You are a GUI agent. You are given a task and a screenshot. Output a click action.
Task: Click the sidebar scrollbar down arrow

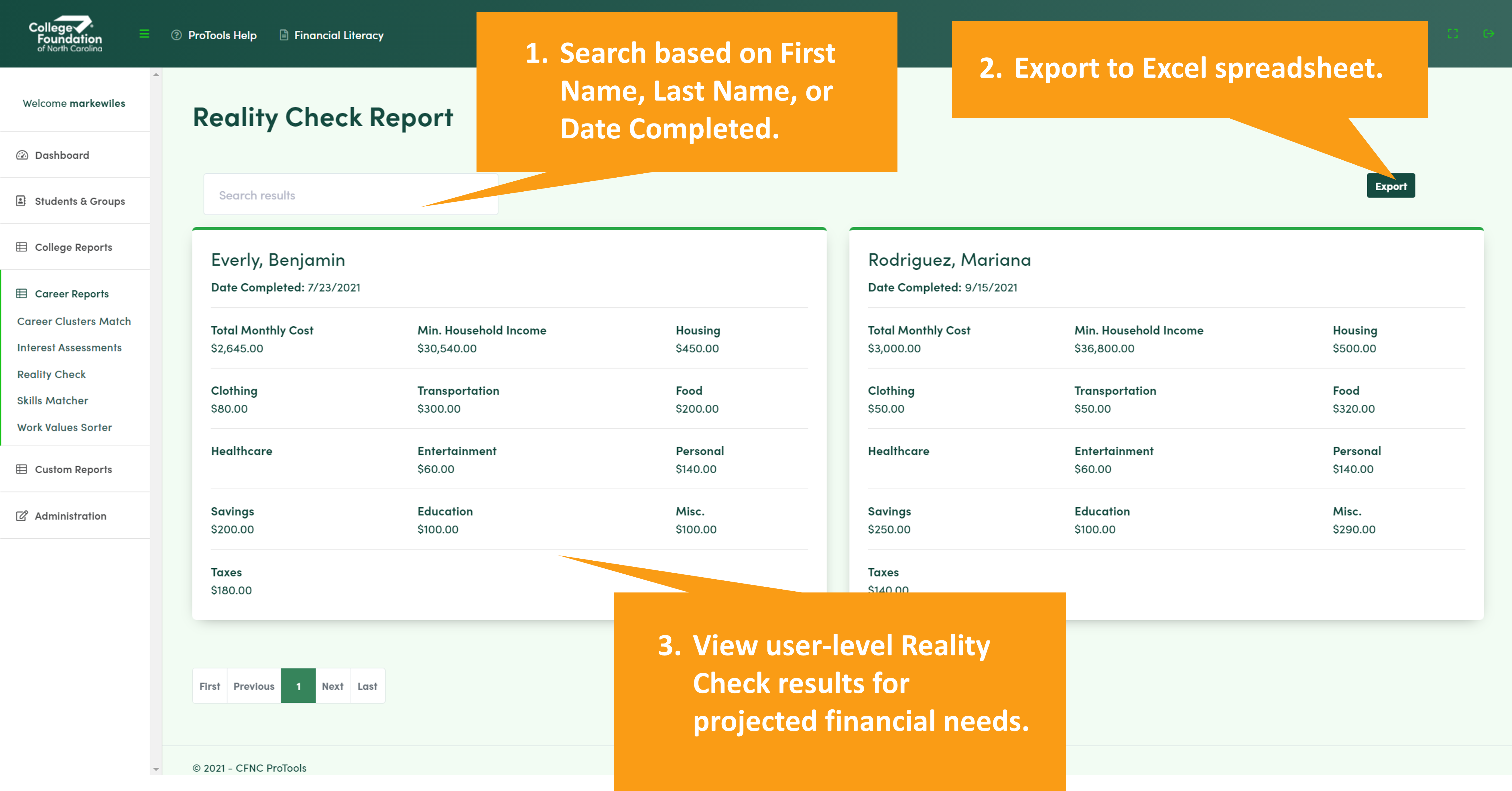[155, 769]
